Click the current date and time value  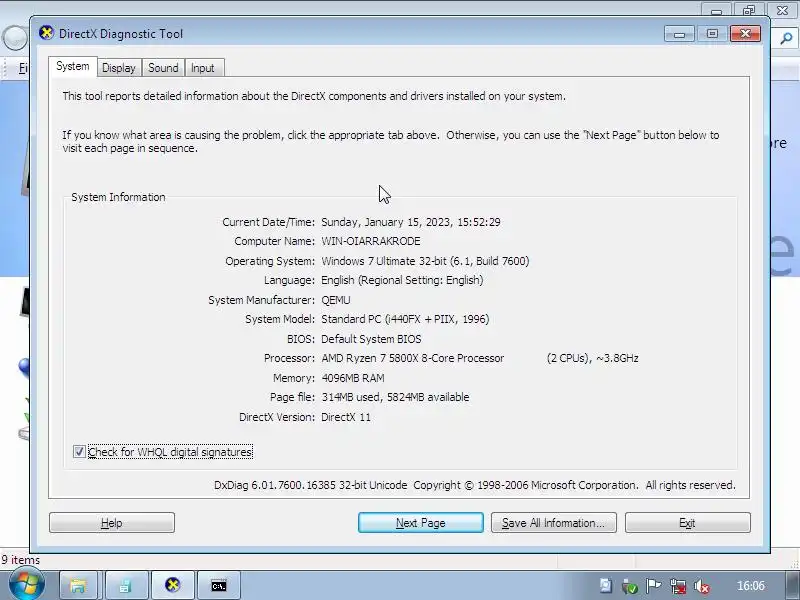click(411, 222)
